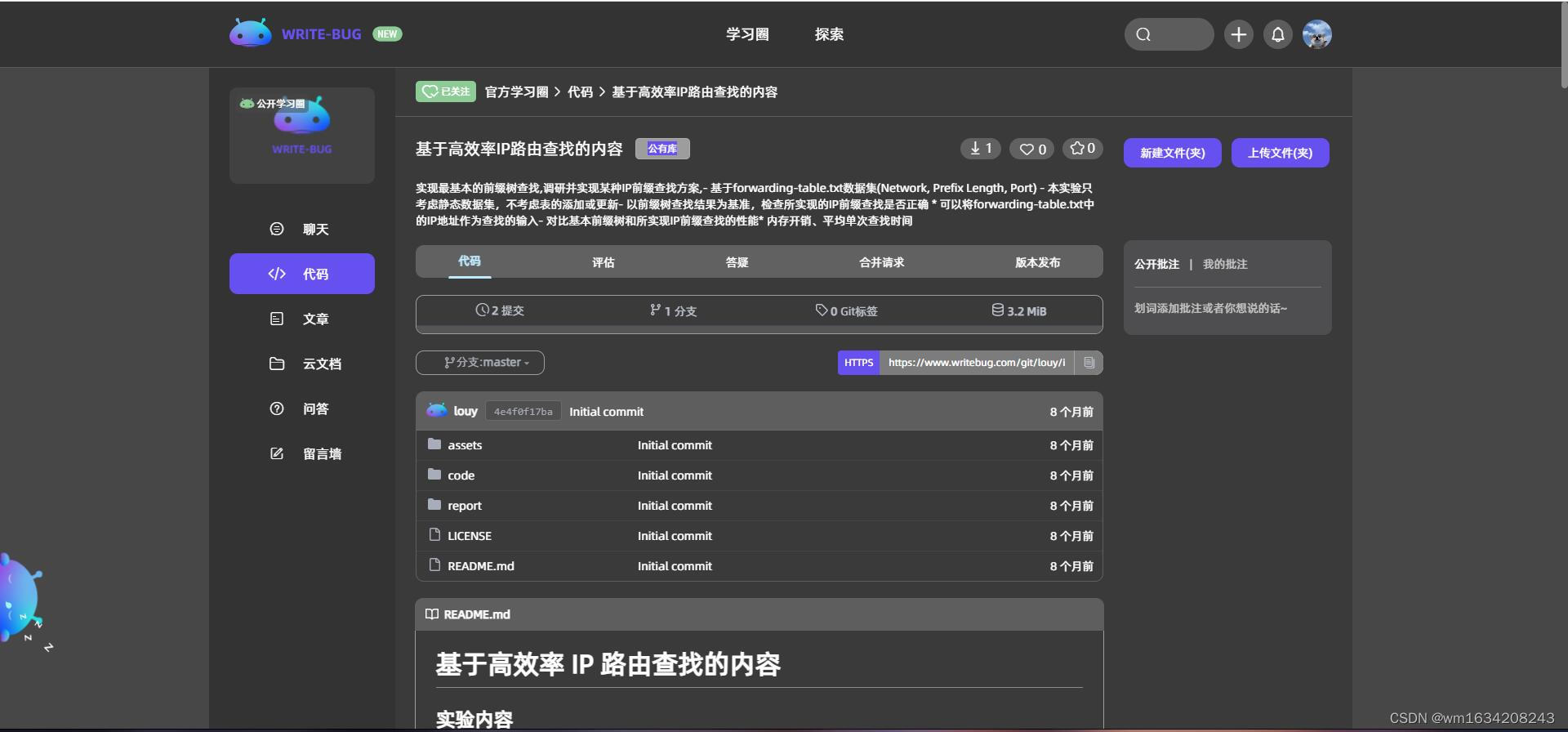Screen dimensions: 1568x732
Task: Click the NEW badge next to logo
Action: coord(387,33)
